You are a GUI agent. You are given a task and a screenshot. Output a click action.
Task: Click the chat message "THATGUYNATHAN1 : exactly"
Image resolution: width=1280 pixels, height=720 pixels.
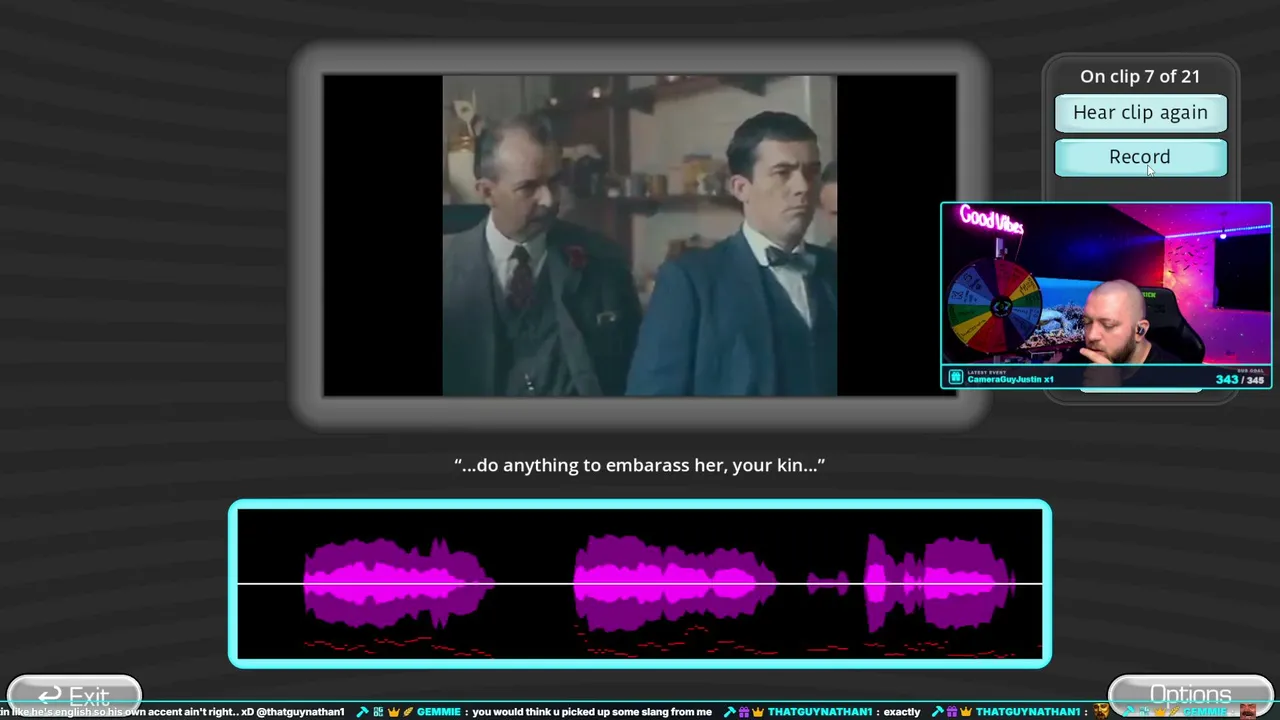coord(844,712)
